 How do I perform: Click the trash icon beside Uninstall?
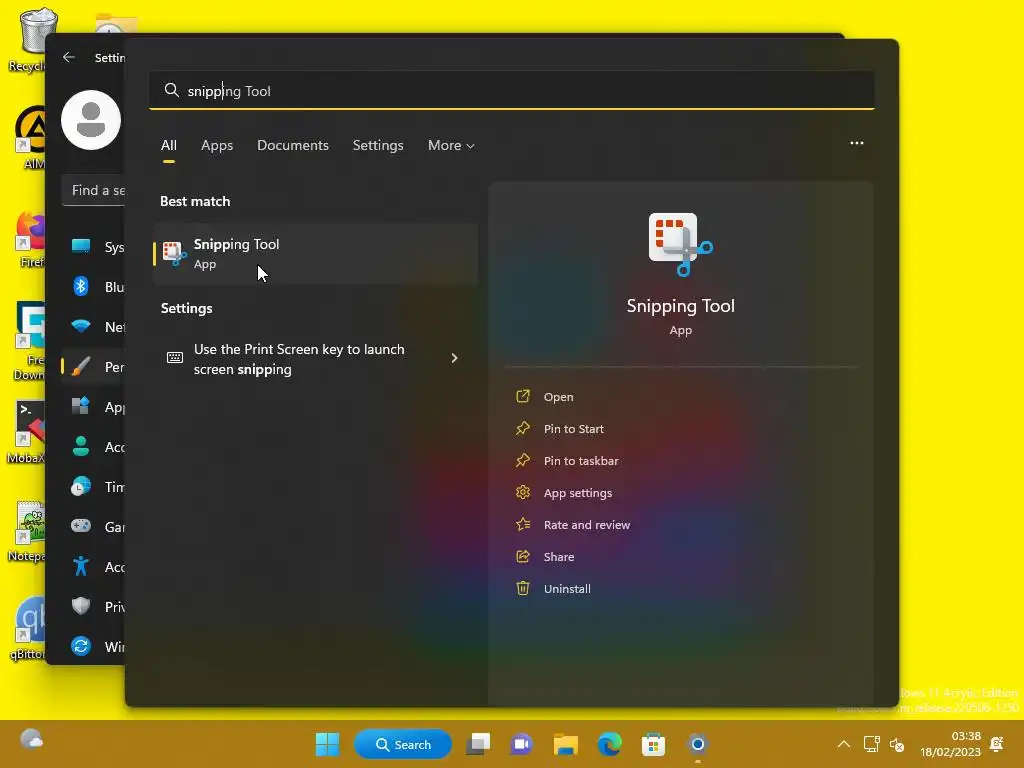(523, 588)
